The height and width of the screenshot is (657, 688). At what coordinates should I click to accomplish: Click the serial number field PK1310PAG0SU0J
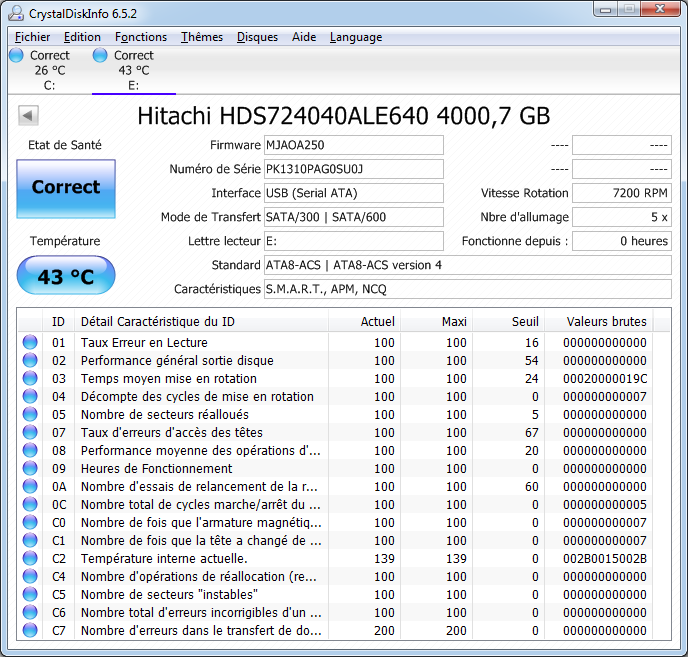[354, 169]
